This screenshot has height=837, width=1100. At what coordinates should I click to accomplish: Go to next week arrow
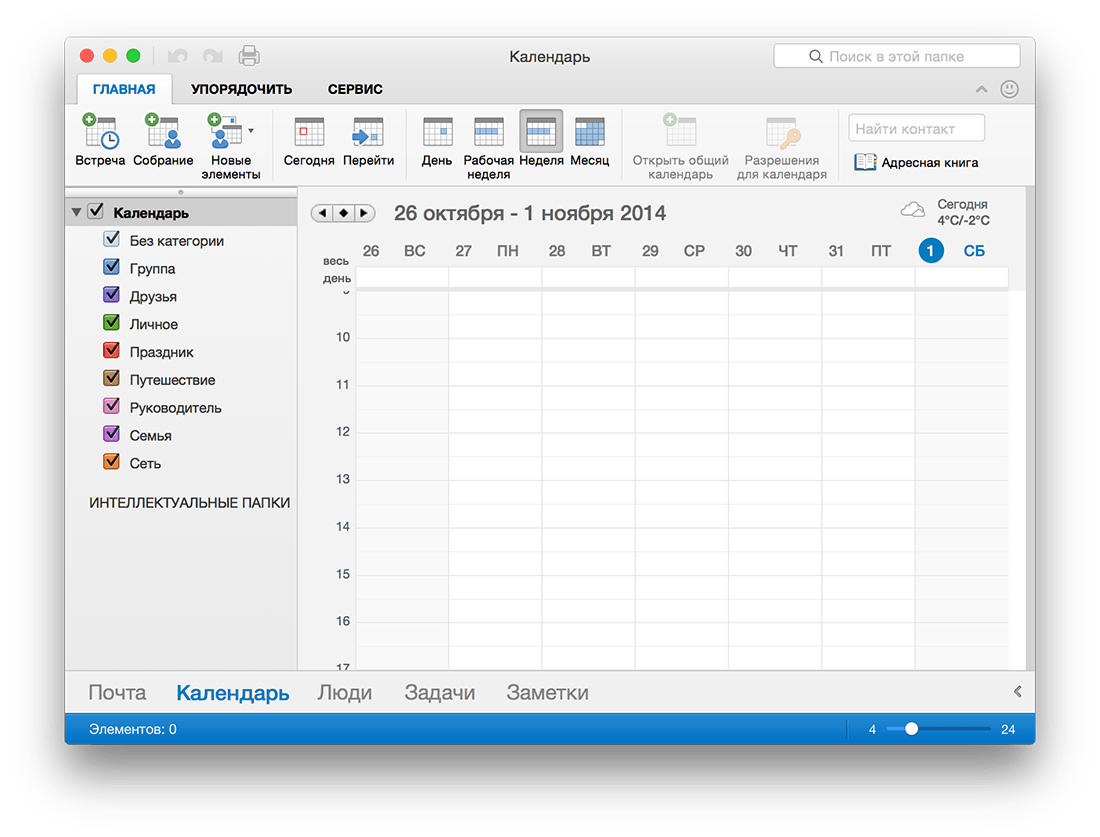point(364,213)
